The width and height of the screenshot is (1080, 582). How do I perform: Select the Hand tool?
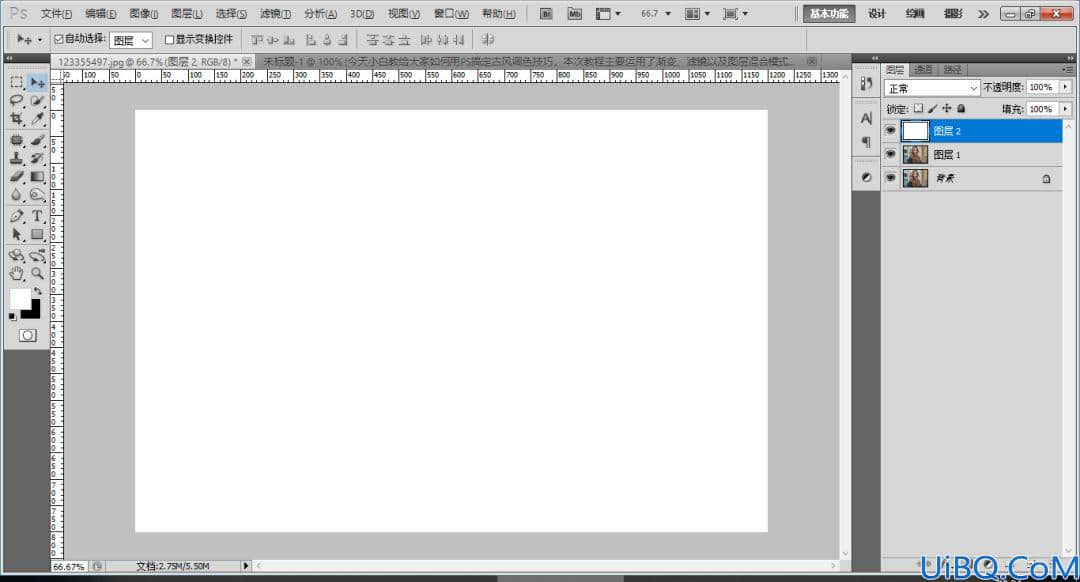(x=17, y=273)
